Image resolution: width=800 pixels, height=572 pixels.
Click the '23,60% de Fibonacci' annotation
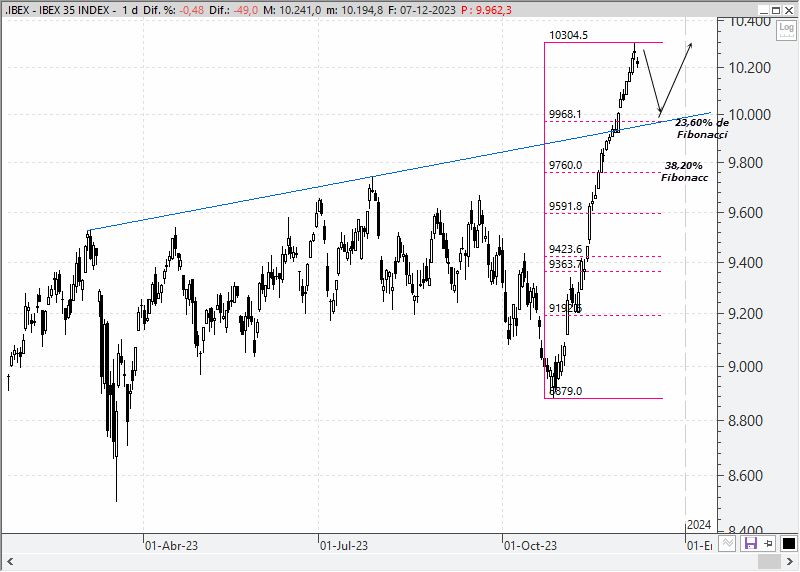click(x=702, y=129)
